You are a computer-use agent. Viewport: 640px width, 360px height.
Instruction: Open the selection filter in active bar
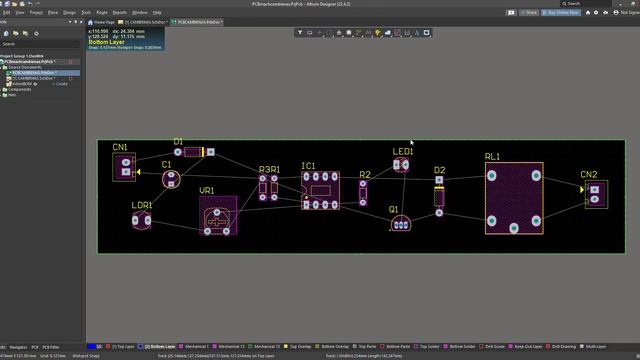(x=300, y=33)
